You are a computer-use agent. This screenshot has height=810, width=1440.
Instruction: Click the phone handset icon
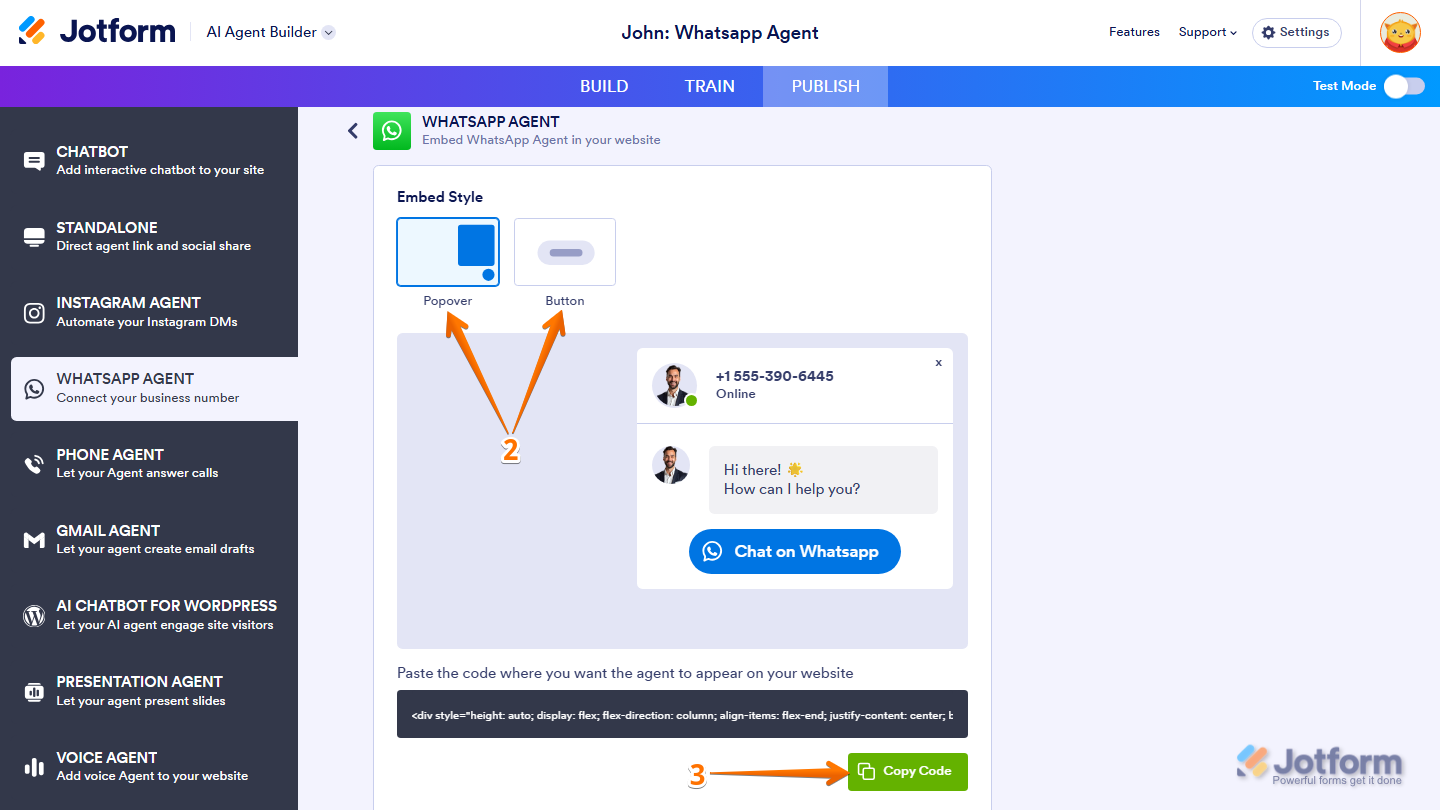pos(34,464)
